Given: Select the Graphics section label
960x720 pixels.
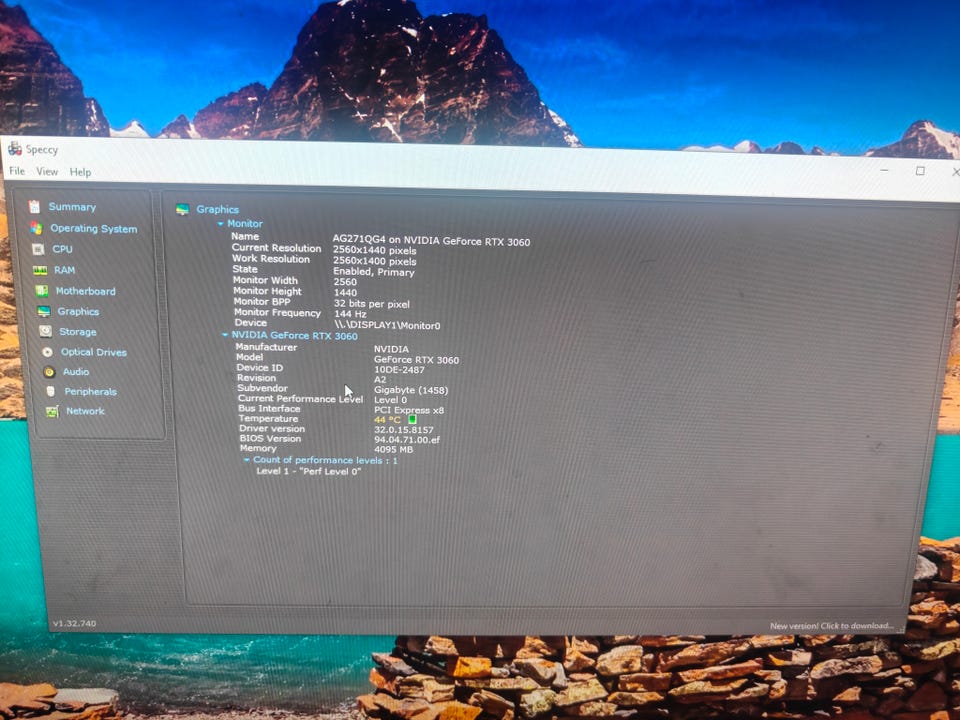Looking at the screenshot, I should [78, 312].
